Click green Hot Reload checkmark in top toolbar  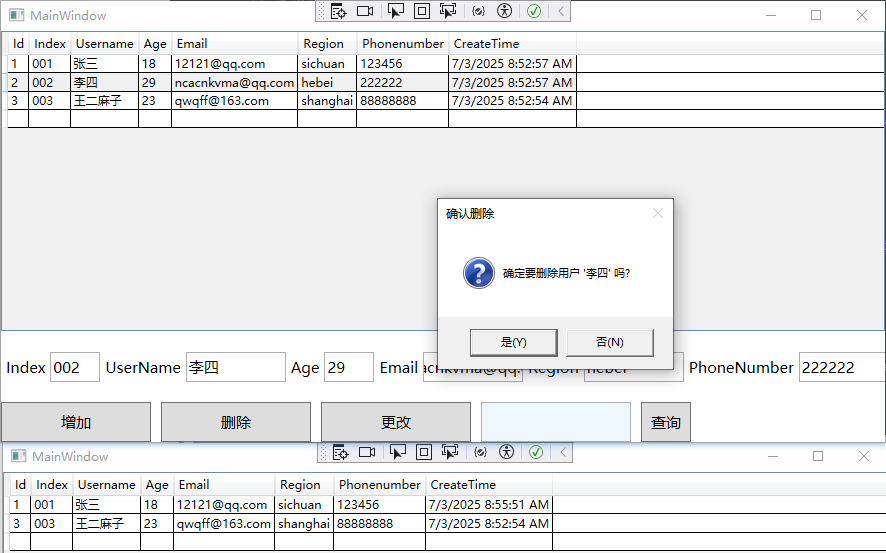534,11
